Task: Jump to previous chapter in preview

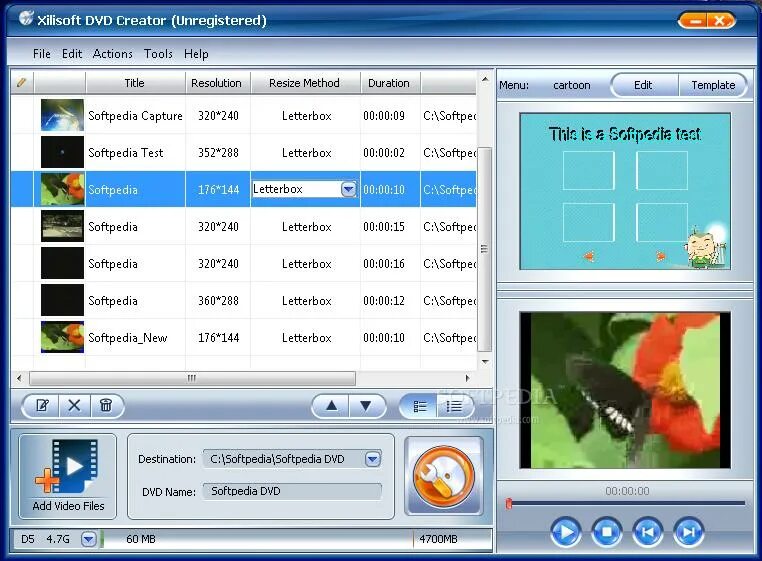Action: (647, 532)
